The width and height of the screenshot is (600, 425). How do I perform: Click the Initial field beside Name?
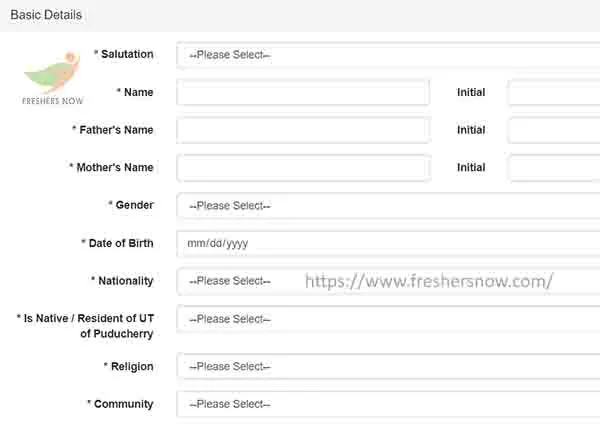(x=554, y=92)
